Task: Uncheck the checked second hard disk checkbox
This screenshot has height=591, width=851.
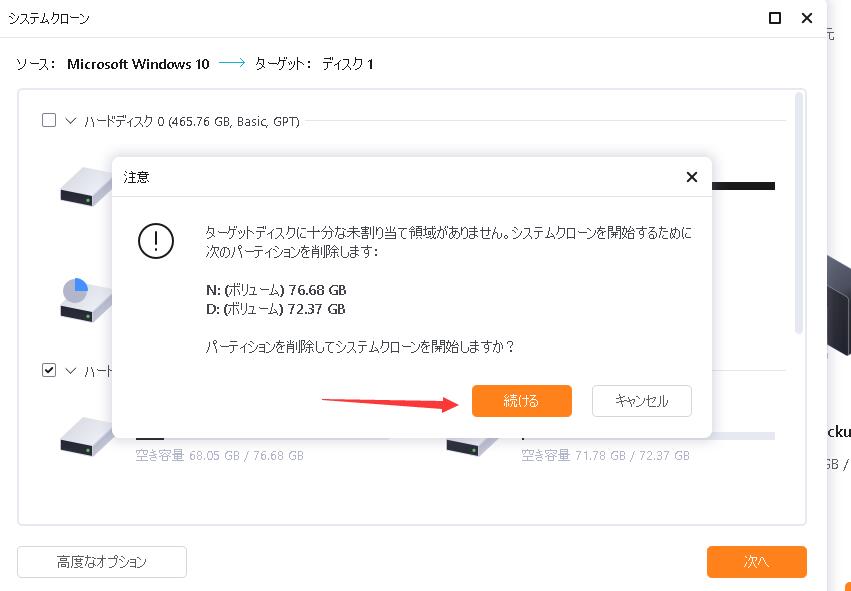Action: coord(49,370)
